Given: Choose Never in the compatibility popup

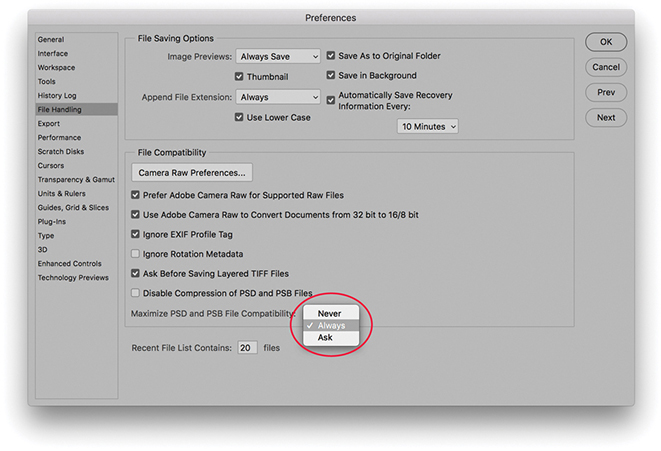Looking at the screenshot, I should click(331, 313).
